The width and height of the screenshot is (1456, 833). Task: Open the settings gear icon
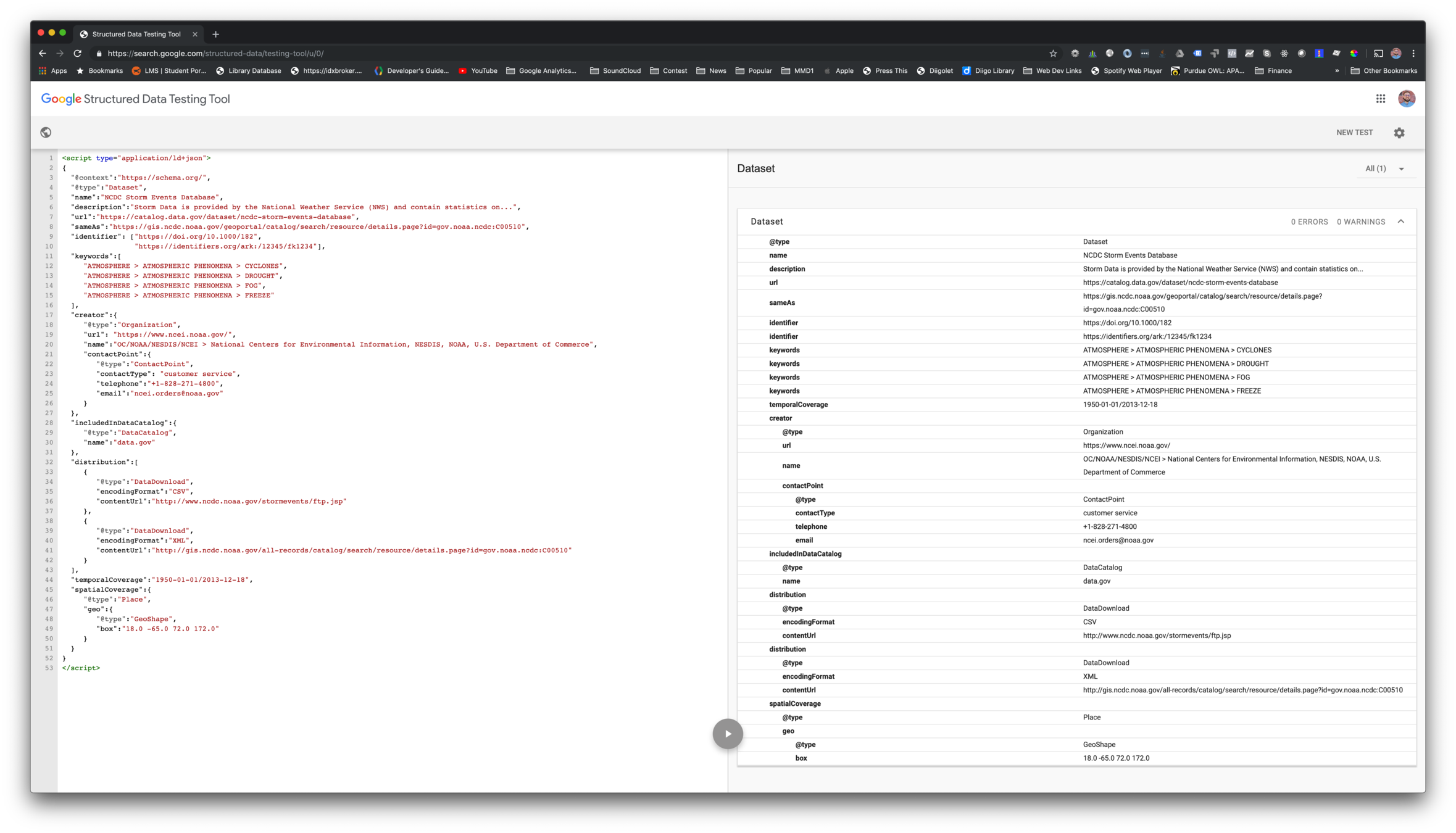[x=1399, y=133]
